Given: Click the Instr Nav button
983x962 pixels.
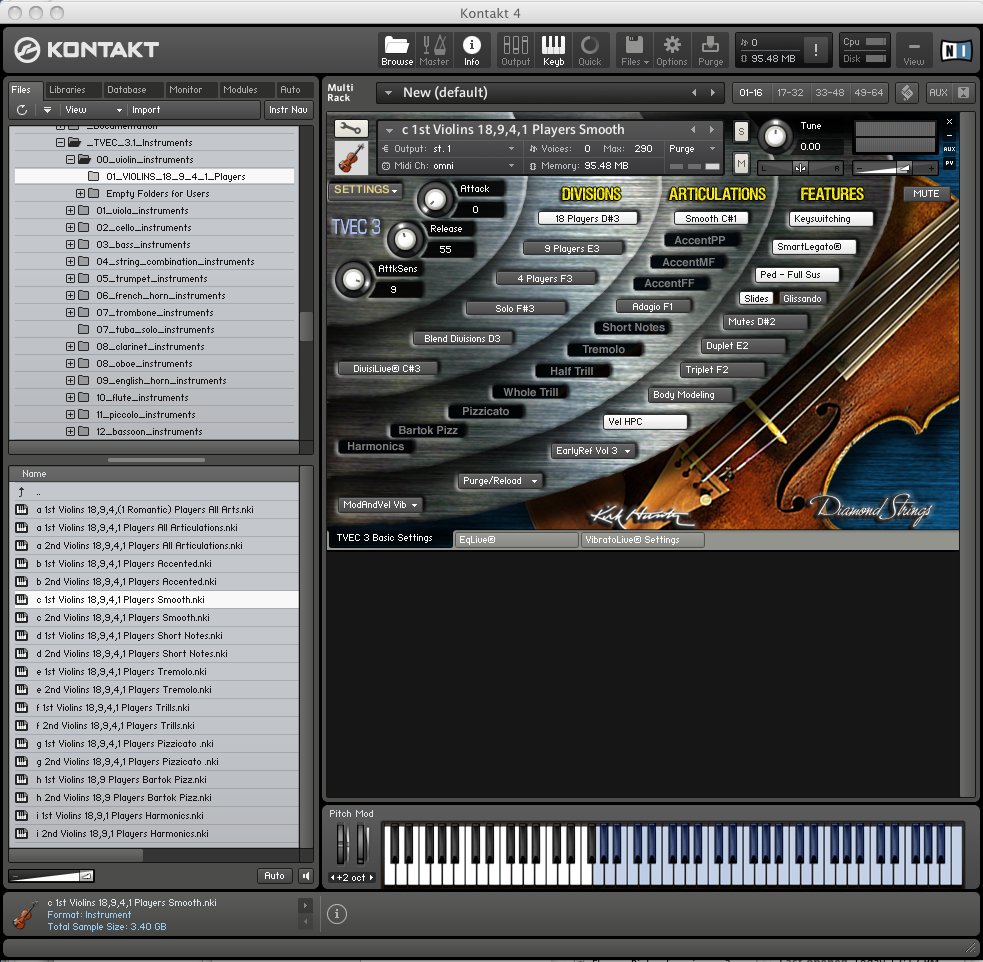Looking at the screenshot, I should [x=288, y=110].
